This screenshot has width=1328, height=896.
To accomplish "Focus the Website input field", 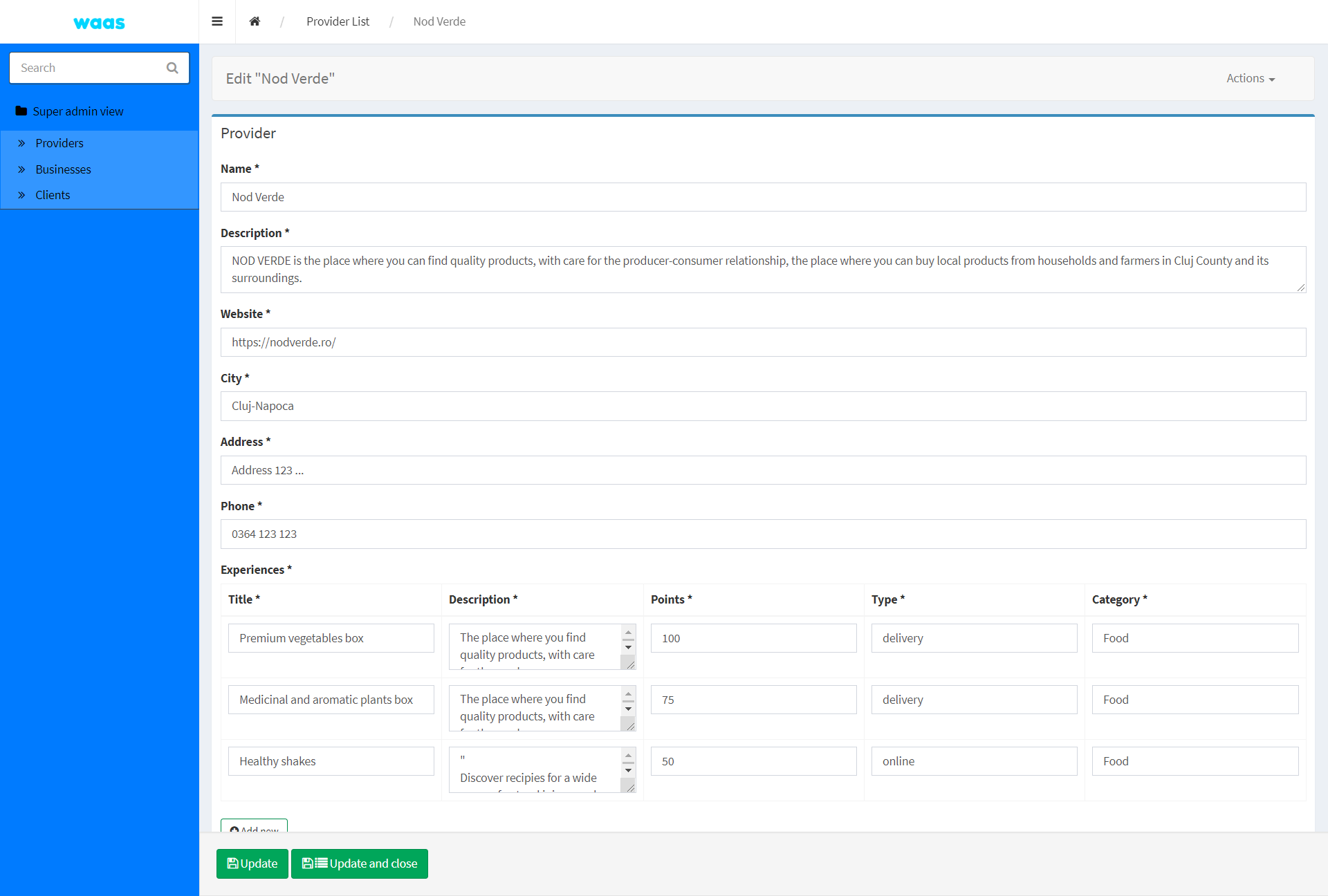I will (x=762, y=342).
